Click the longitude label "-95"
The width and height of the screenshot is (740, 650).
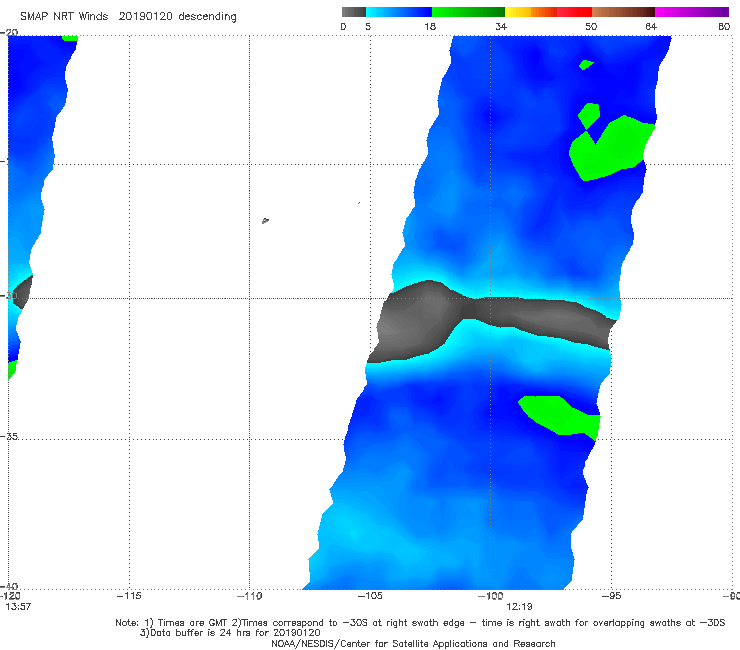click(611, 596)
